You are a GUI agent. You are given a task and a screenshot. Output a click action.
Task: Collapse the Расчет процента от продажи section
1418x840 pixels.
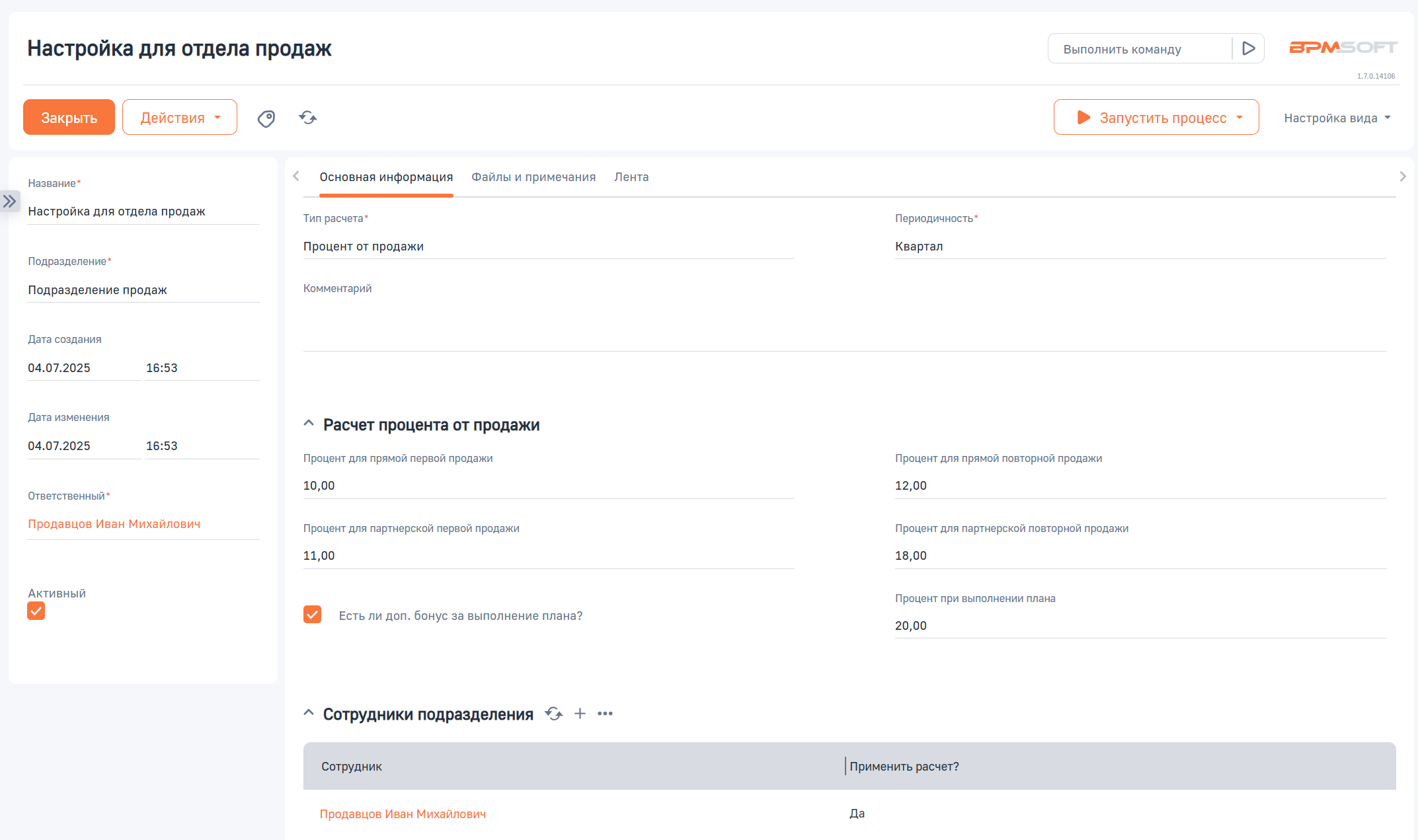pos(309,424)
